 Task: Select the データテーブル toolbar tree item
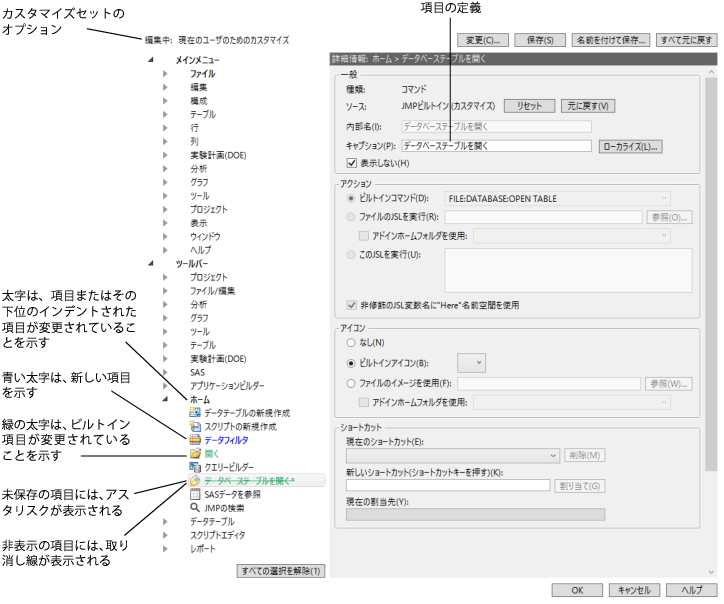point(212,522)
